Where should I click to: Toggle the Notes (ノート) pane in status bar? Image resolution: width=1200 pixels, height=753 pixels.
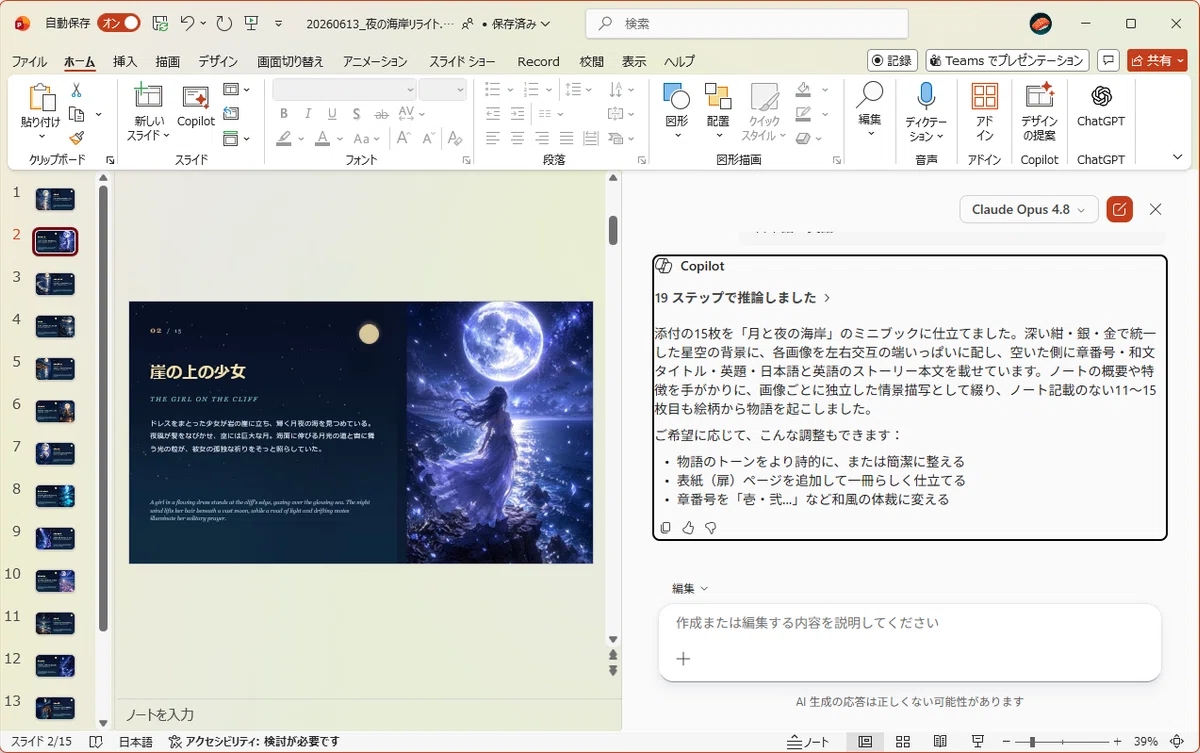click(x=808, y=742)
